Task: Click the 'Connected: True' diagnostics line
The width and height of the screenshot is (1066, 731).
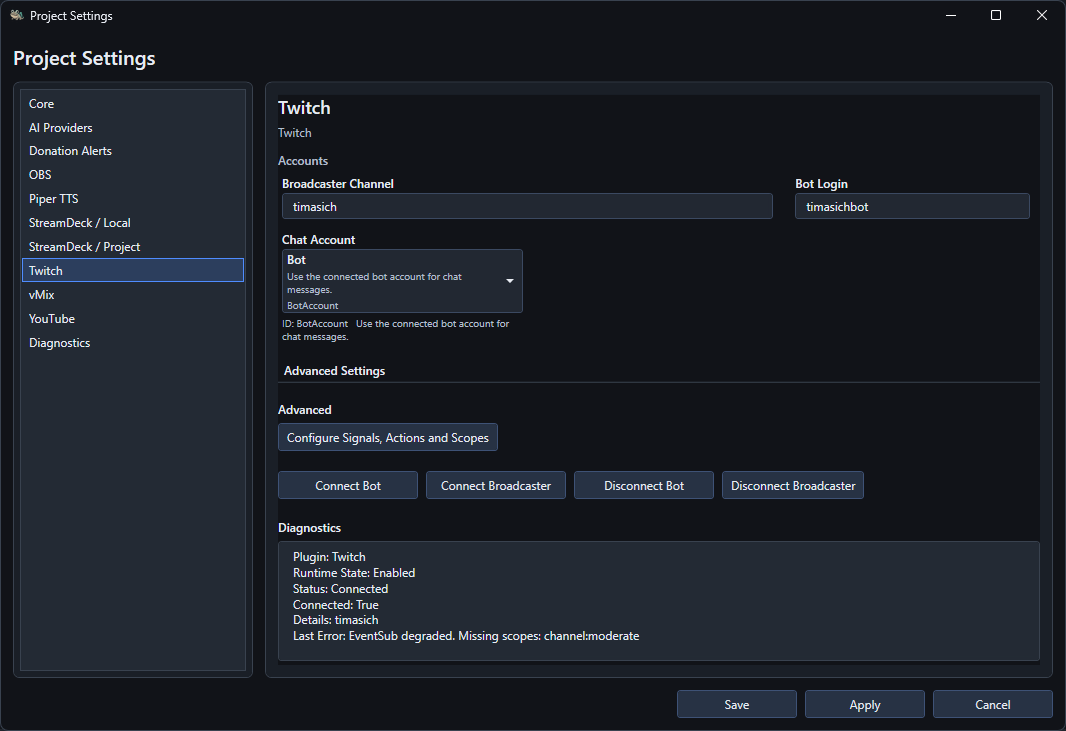Action: click(x=336, y=605)
